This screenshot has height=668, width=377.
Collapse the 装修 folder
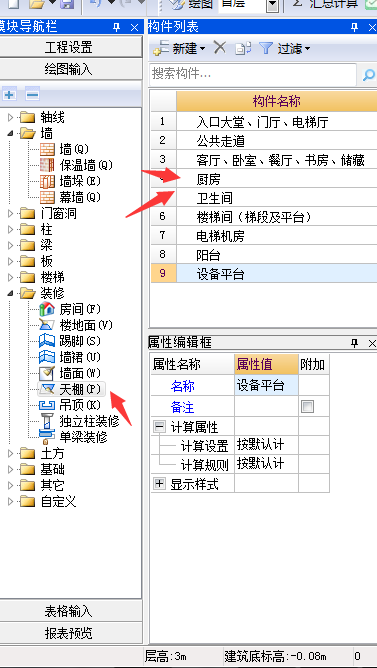pos(11,293)
